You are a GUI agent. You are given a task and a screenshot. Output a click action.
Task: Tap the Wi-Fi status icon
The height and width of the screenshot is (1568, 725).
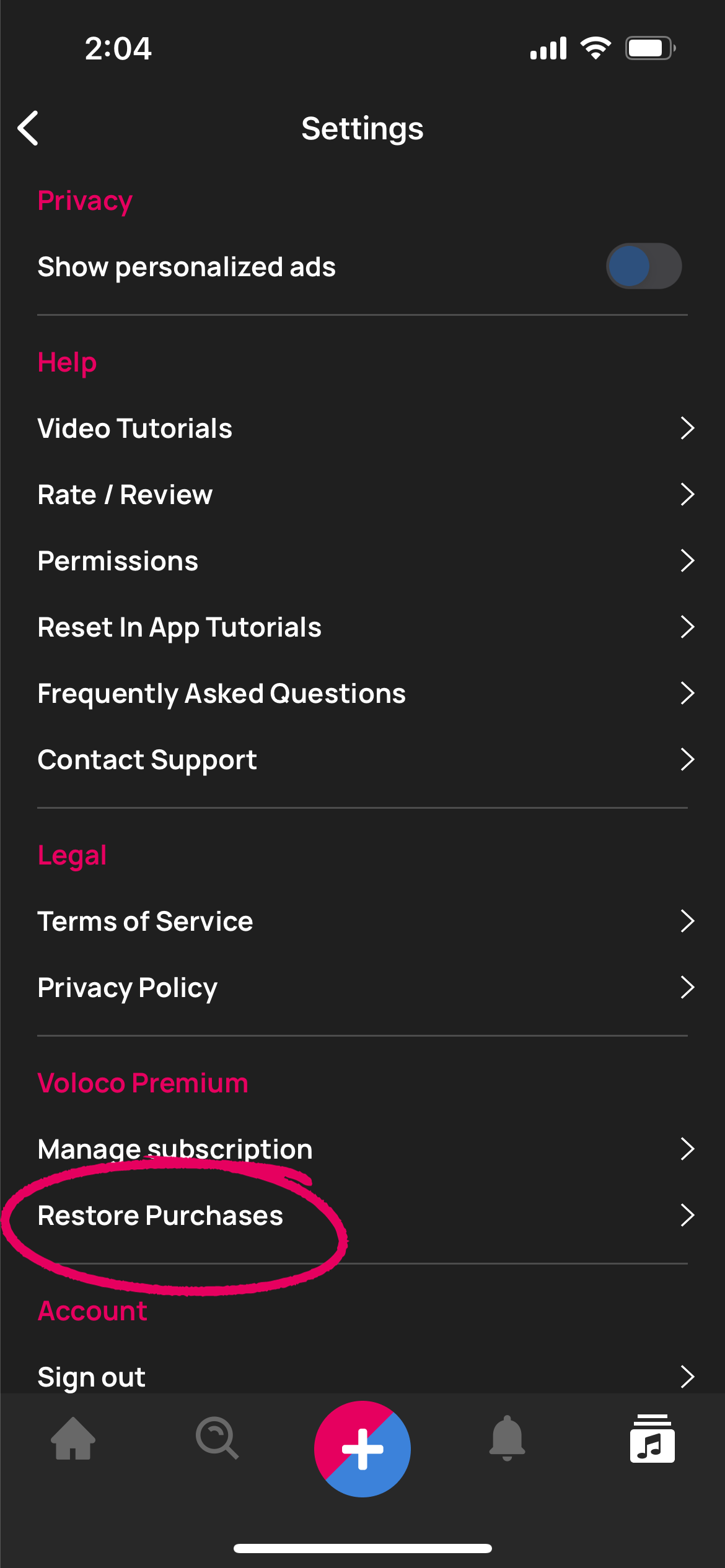pos(595,48)
